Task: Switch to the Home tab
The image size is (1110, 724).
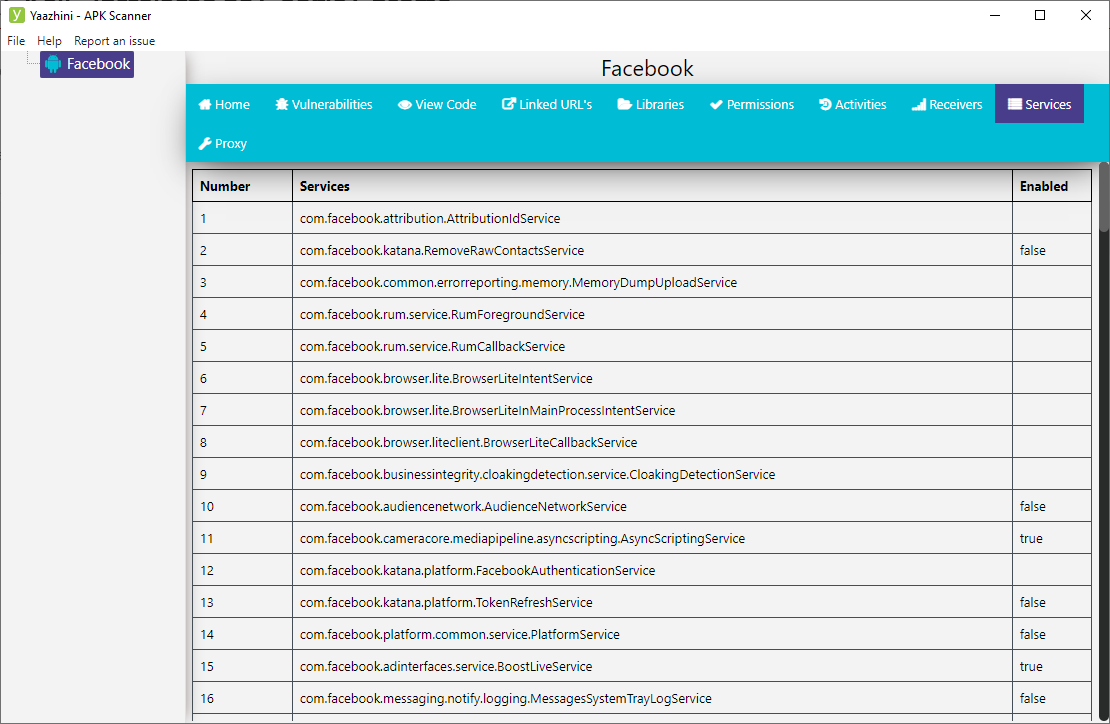Action: 224,104
